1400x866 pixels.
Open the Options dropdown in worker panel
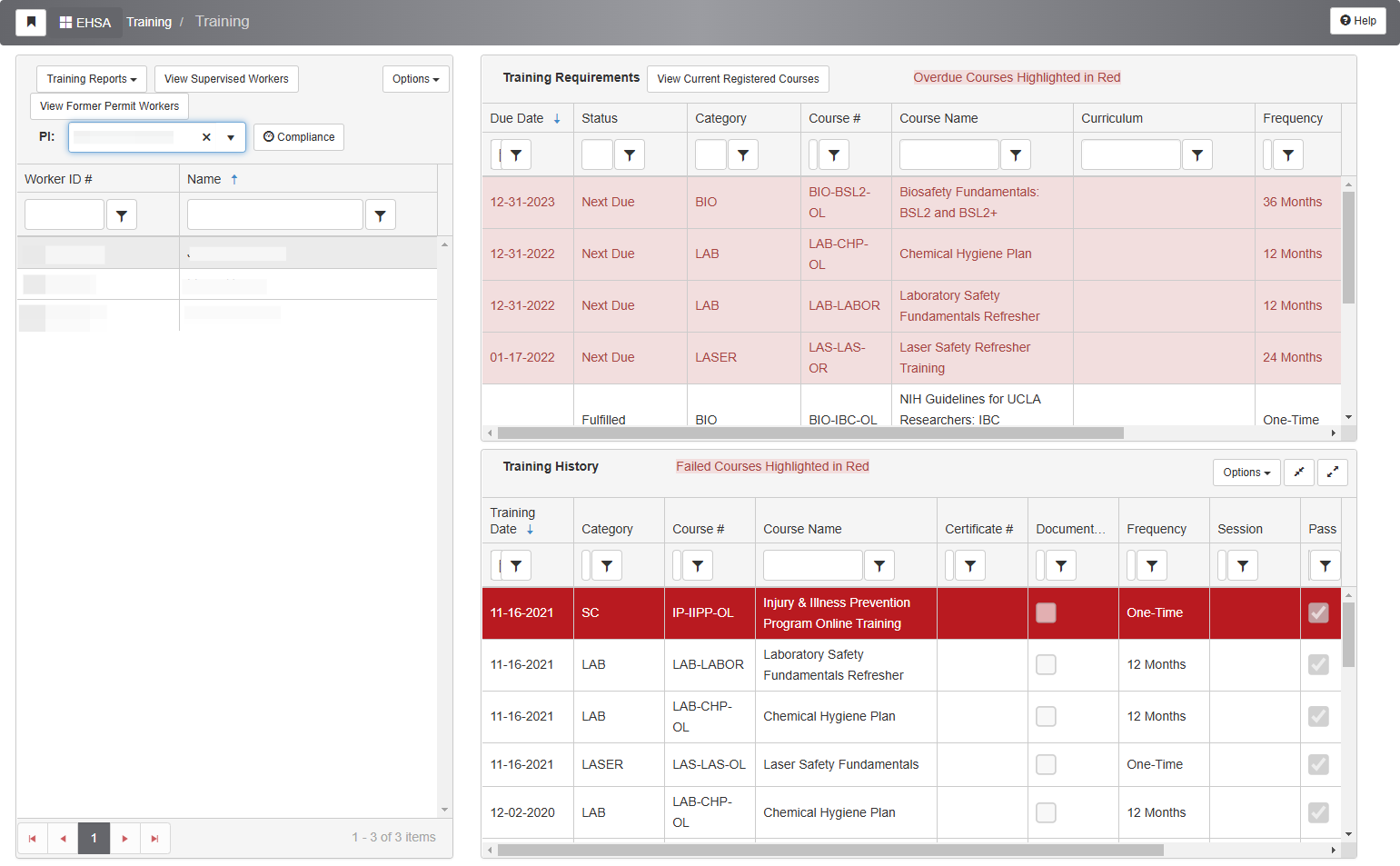pyautogui.click(x=416, y=79)
